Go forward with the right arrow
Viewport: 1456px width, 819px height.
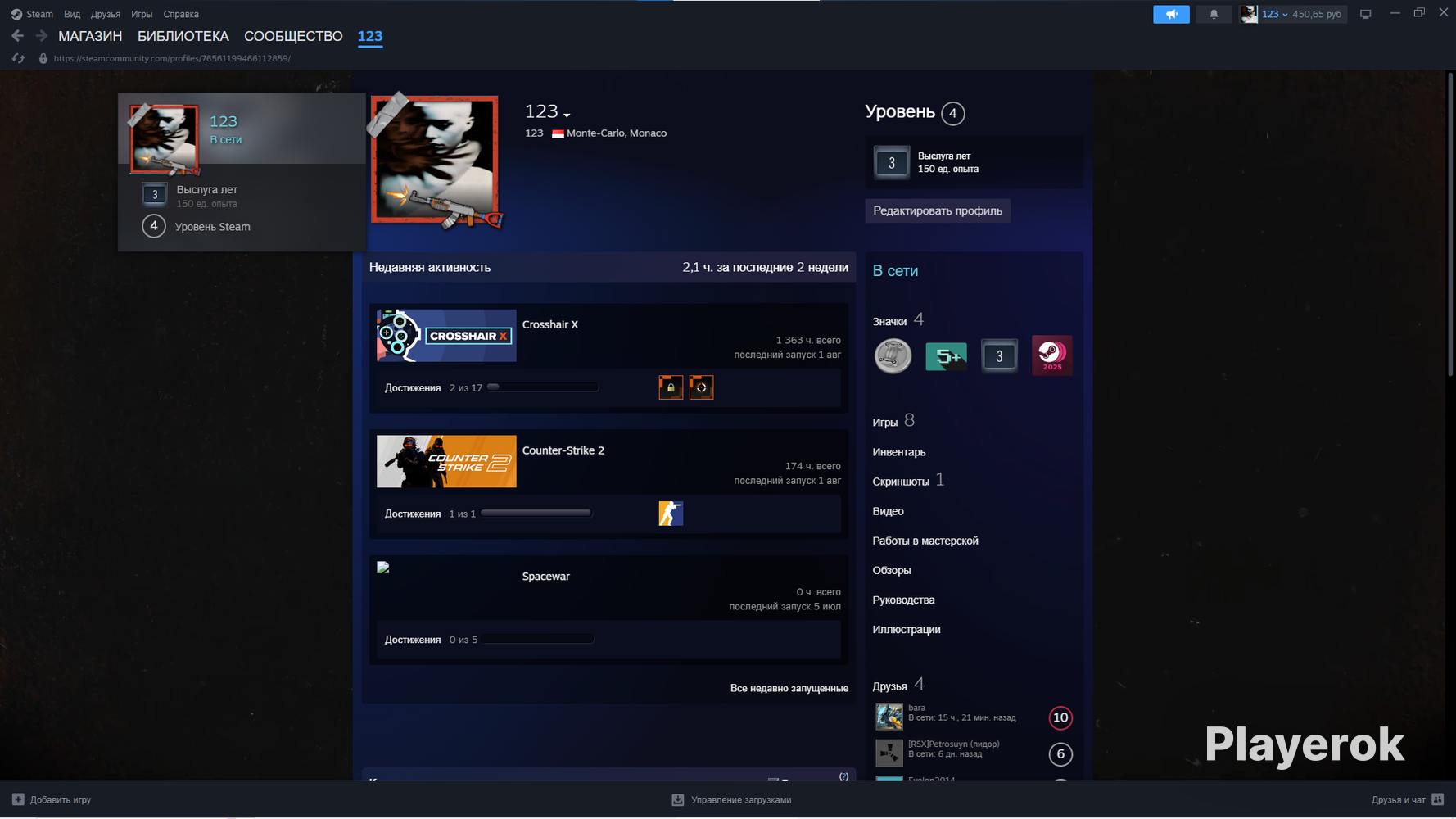click(x=41, y=36)
